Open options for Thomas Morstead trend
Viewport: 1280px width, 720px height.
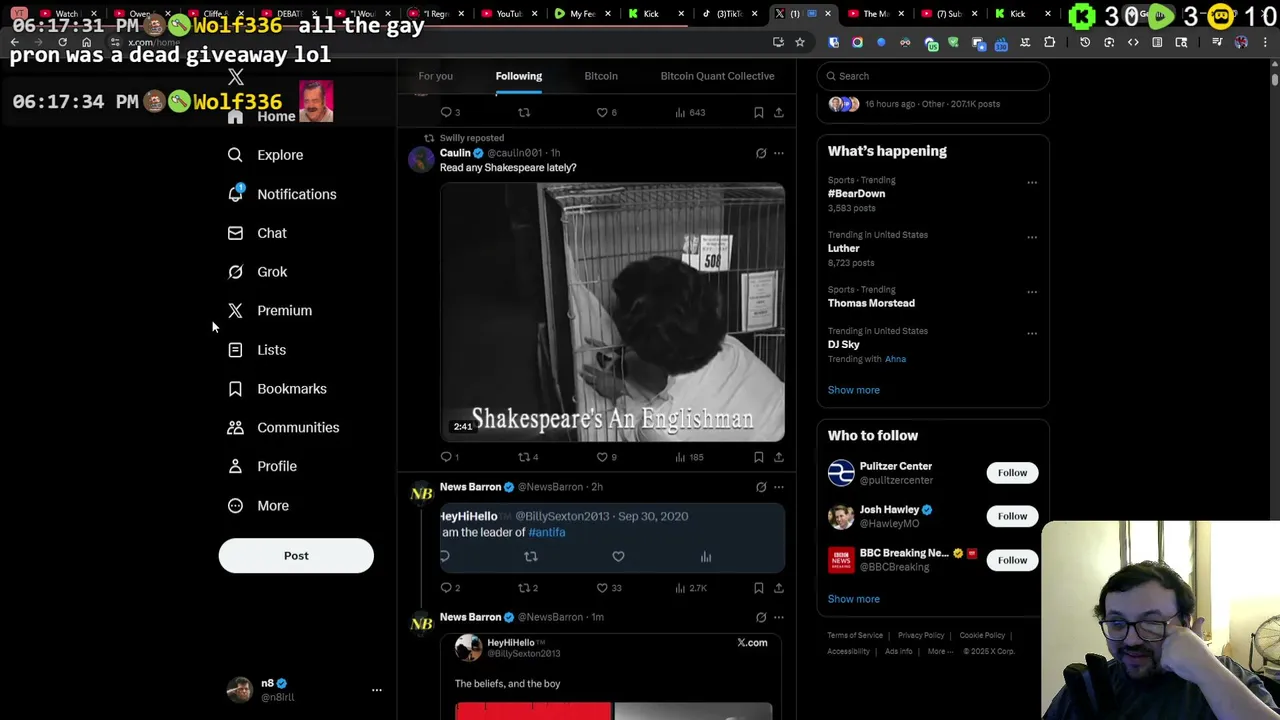coord(1032,292)
